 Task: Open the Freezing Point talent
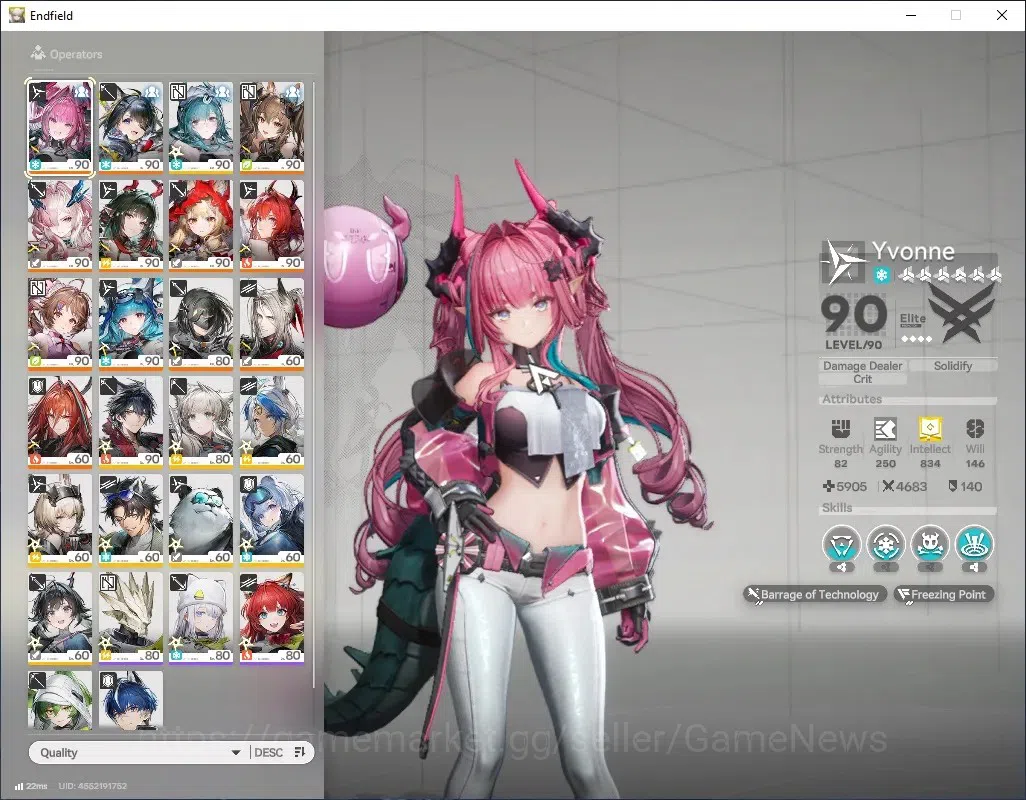[944, 595]
